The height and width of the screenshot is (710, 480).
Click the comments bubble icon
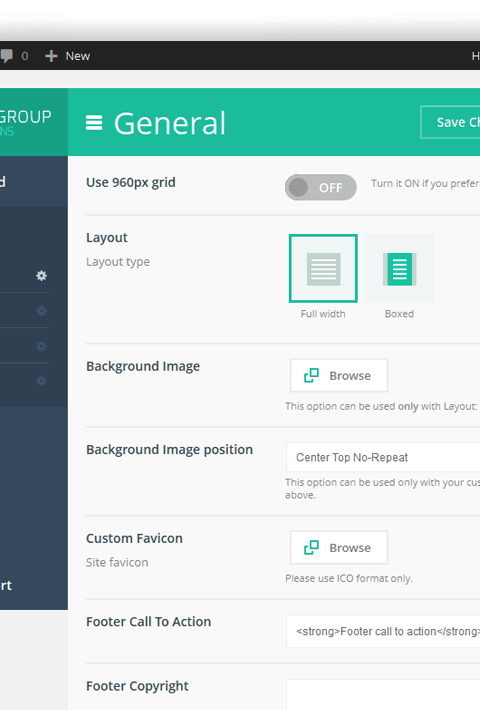[6, 56]
